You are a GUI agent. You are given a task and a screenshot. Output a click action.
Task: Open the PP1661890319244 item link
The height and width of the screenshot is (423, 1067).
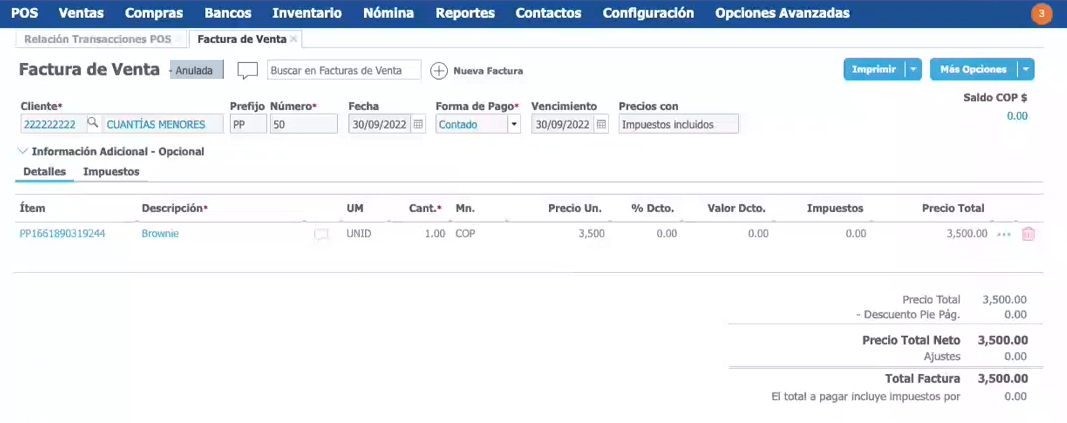(62, 233)
